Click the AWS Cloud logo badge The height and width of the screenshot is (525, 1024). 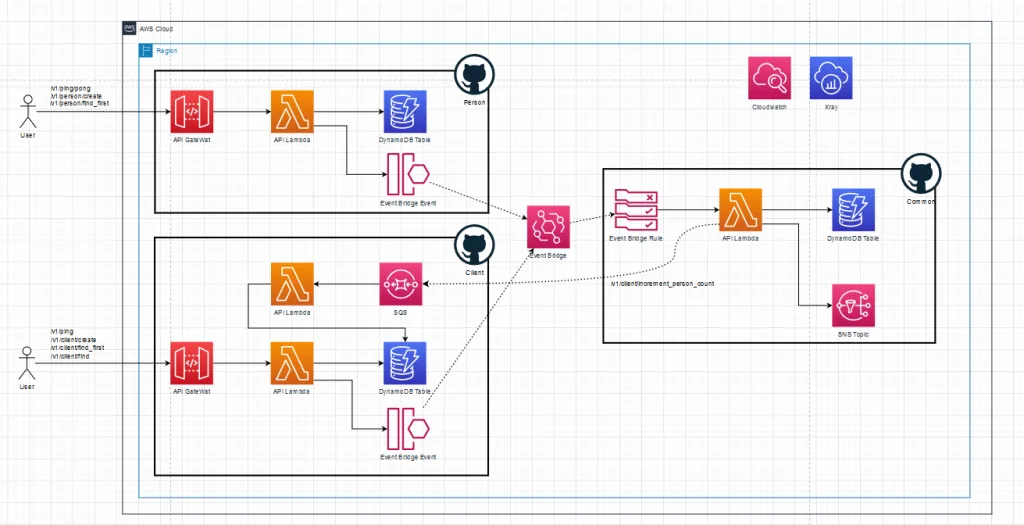(130, 28)
